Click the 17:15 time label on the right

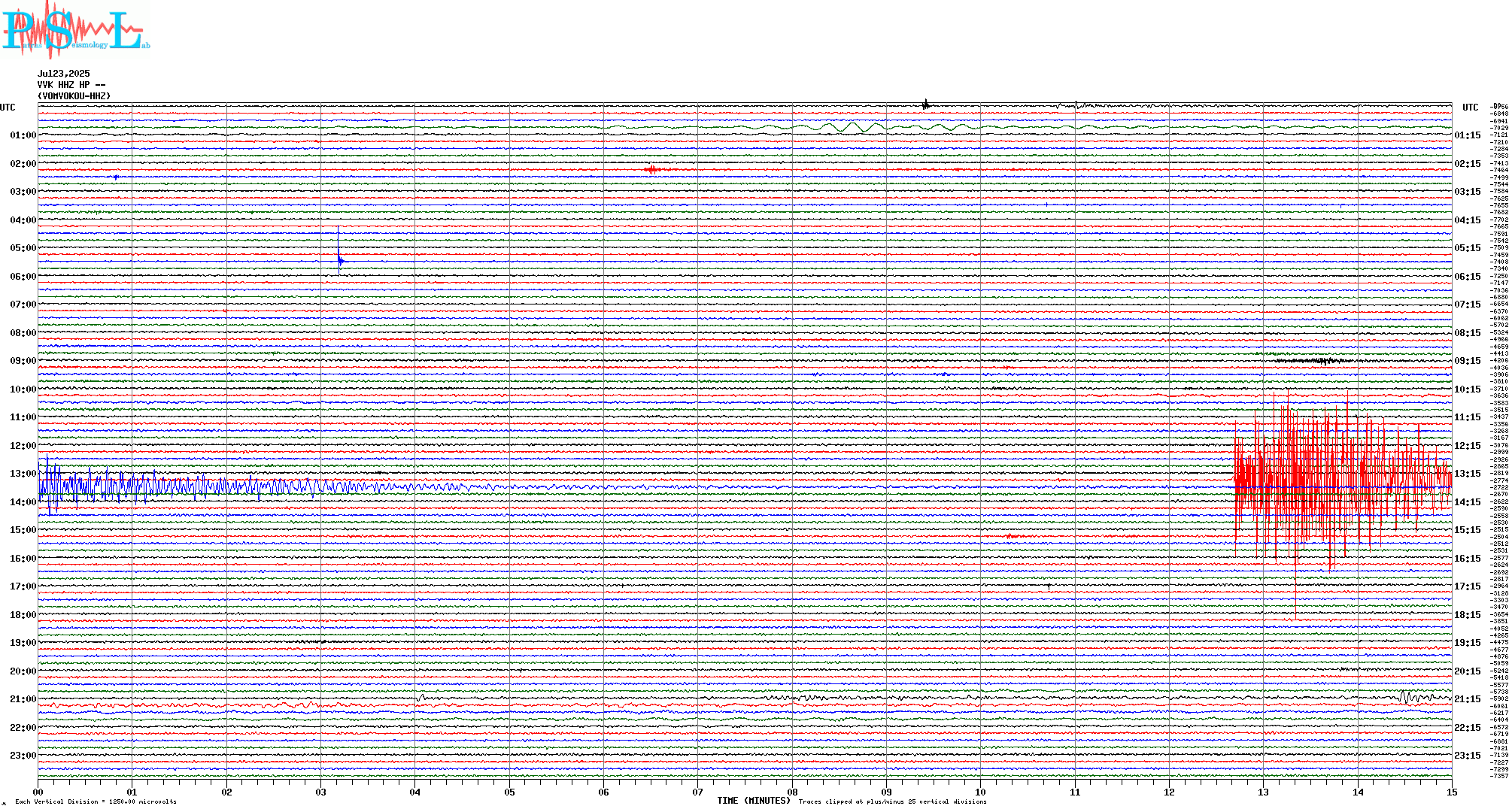click(x=1468, y=586)
